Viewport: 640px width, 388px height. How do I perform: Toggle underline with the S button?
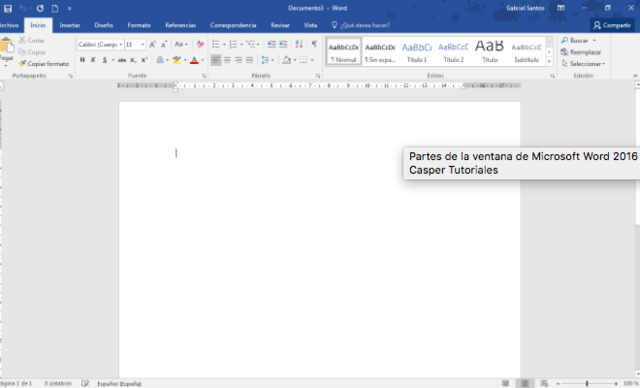pyautogui.click(x=105, y=60)
